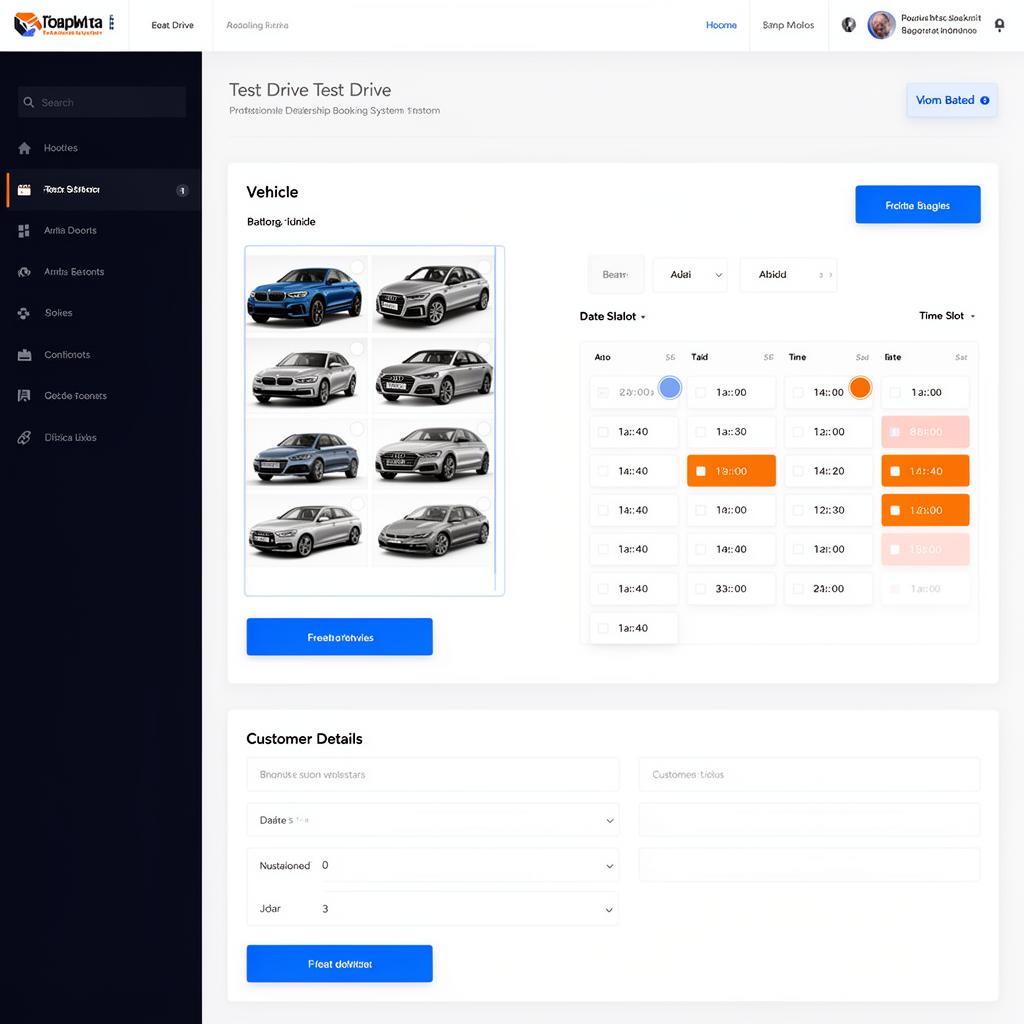The height and width of the screenshot is (1024, 1024).
Task: Select the blue BMW SUV radio button
Action: 357,266
